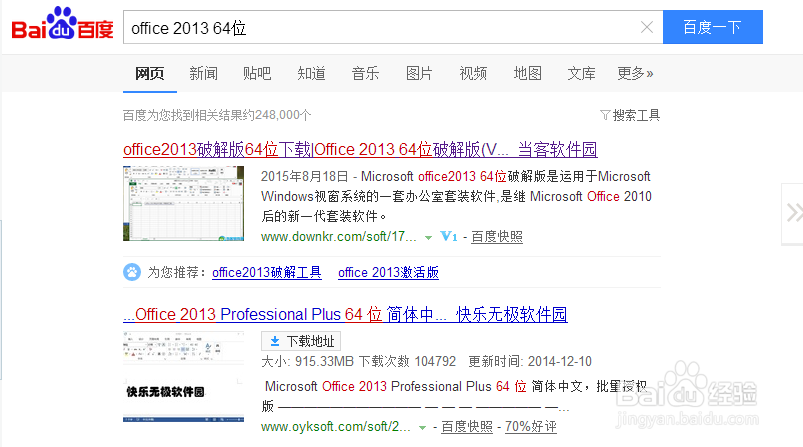Screen dimensions: 803x447
Task: Open recommended link office2013破解工具
Action: tap(267, 272)
